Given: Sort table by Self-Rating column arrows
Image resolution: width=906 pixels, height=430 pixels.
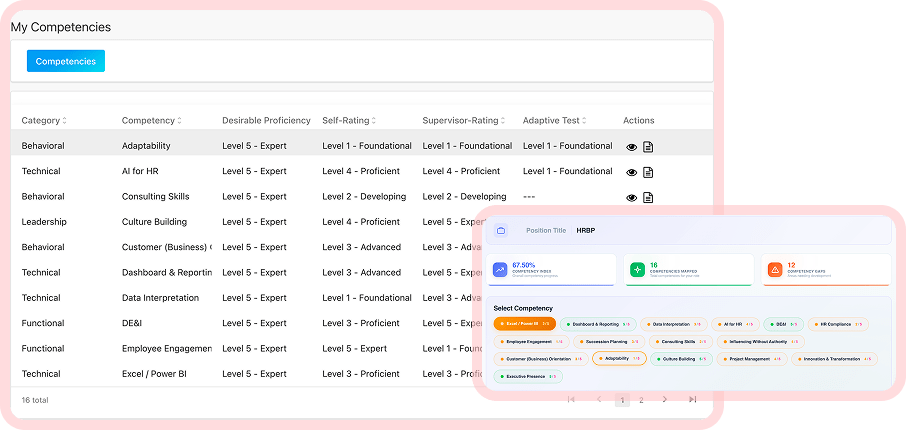Looking at the screenshot, I should (x=374, y=121).
